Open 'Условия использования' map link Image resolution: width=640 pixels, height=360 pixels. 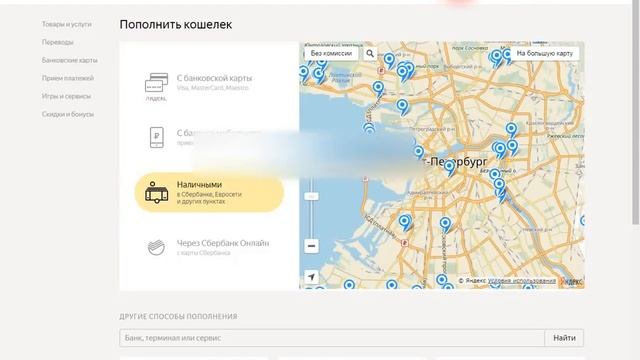point(522,281)
